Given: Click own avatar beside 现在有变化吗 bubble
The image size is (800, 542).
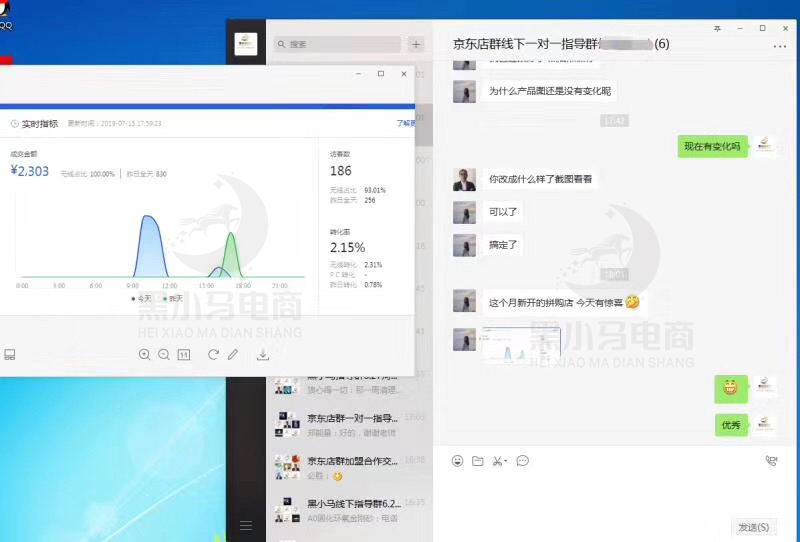Looking at the screenshot, I should click(764, 146).
